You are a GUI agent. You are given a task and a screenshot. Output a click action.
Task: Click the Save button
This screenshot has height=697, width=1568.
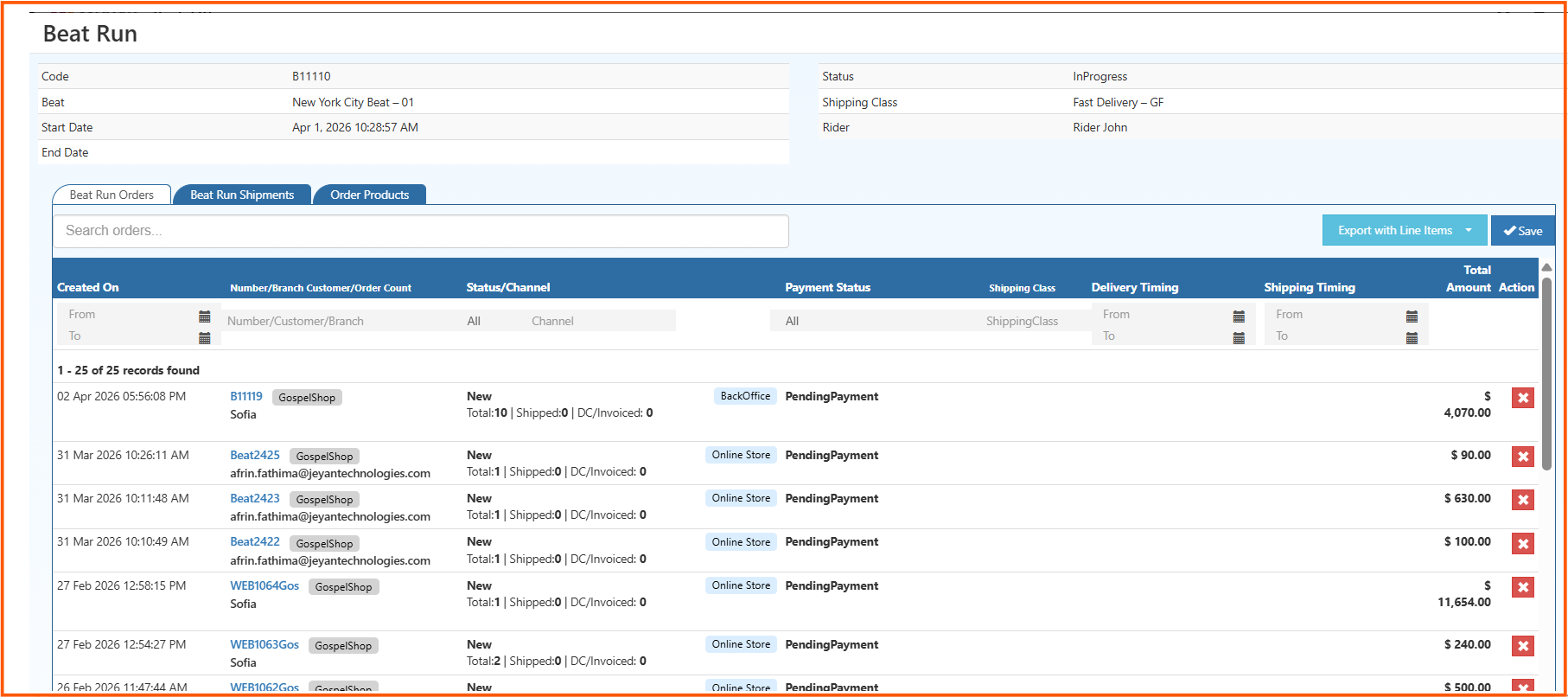click(x=1522, y=231)
